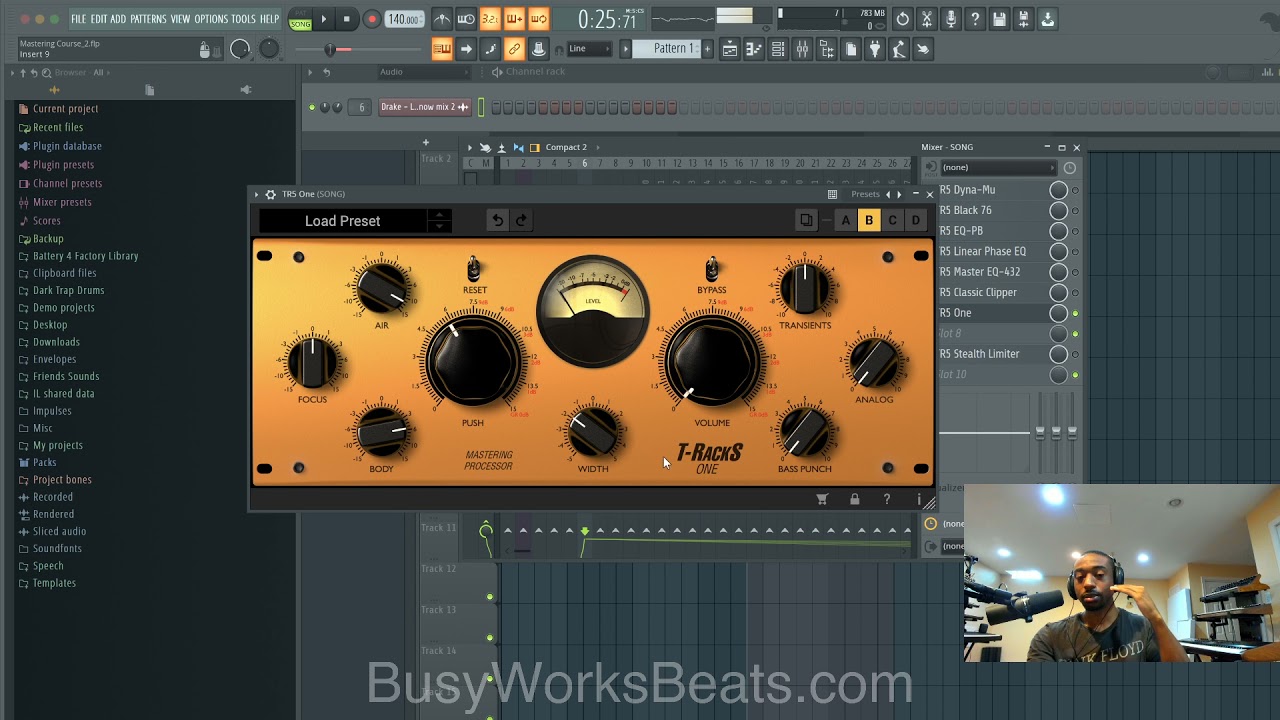The height and width of the screenshot is (720, 1280).
Task: Toggle the recording countdown icon
Action: coord(490,19)
